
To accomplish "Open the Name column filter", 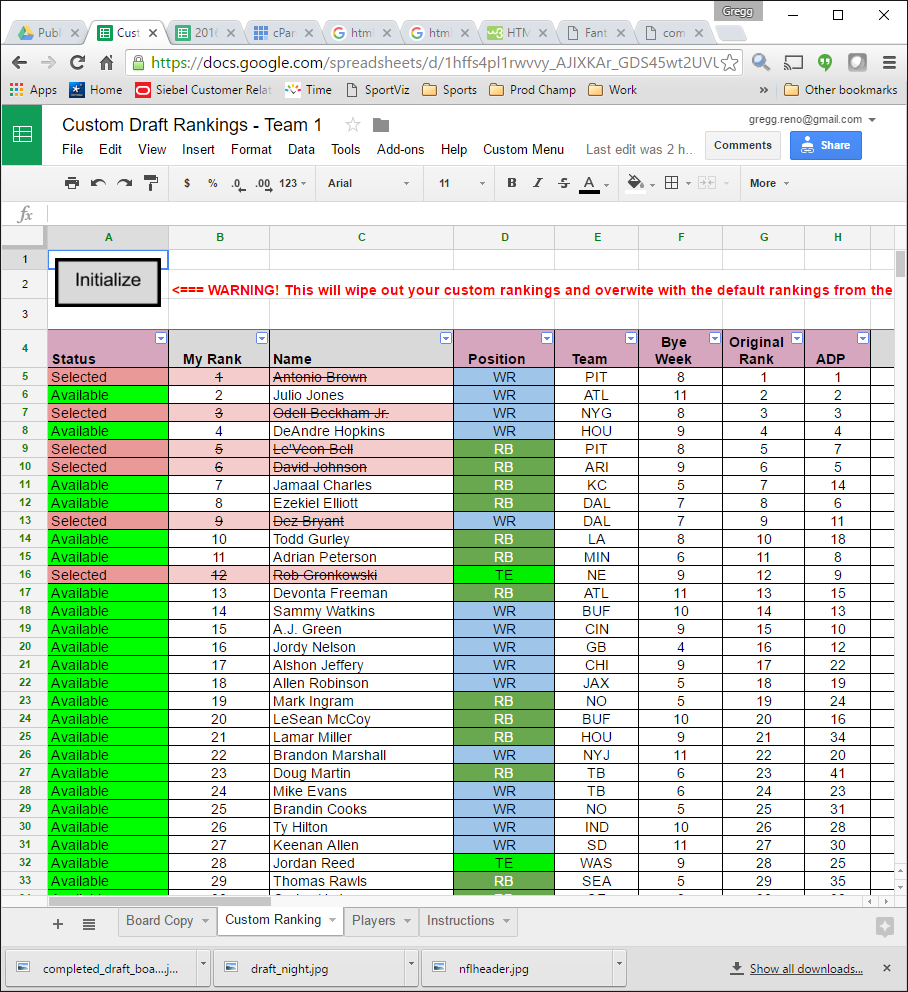I will tap(446, 338).
